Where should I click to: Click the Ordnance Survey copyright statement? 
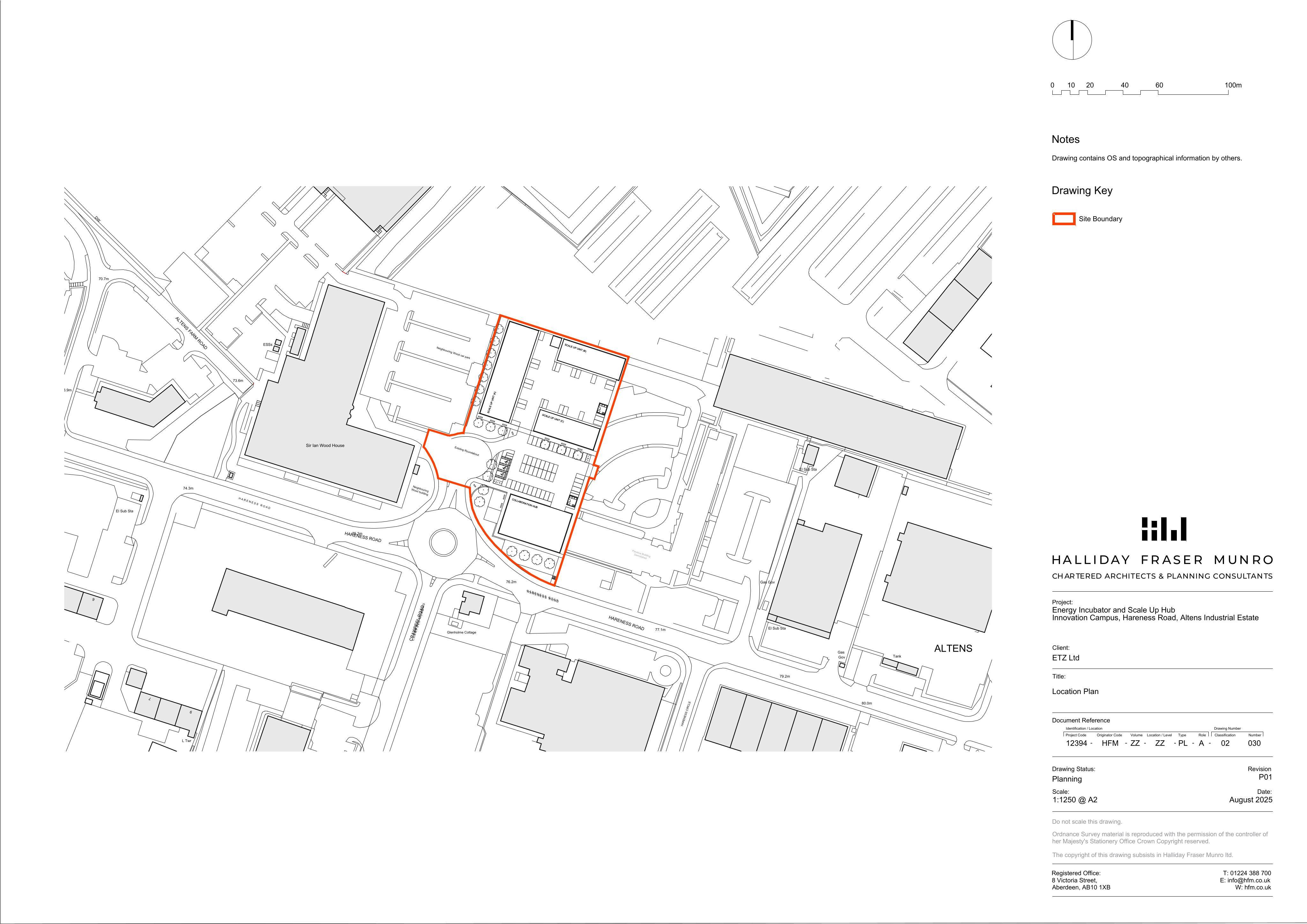(x=1160, y=838)
